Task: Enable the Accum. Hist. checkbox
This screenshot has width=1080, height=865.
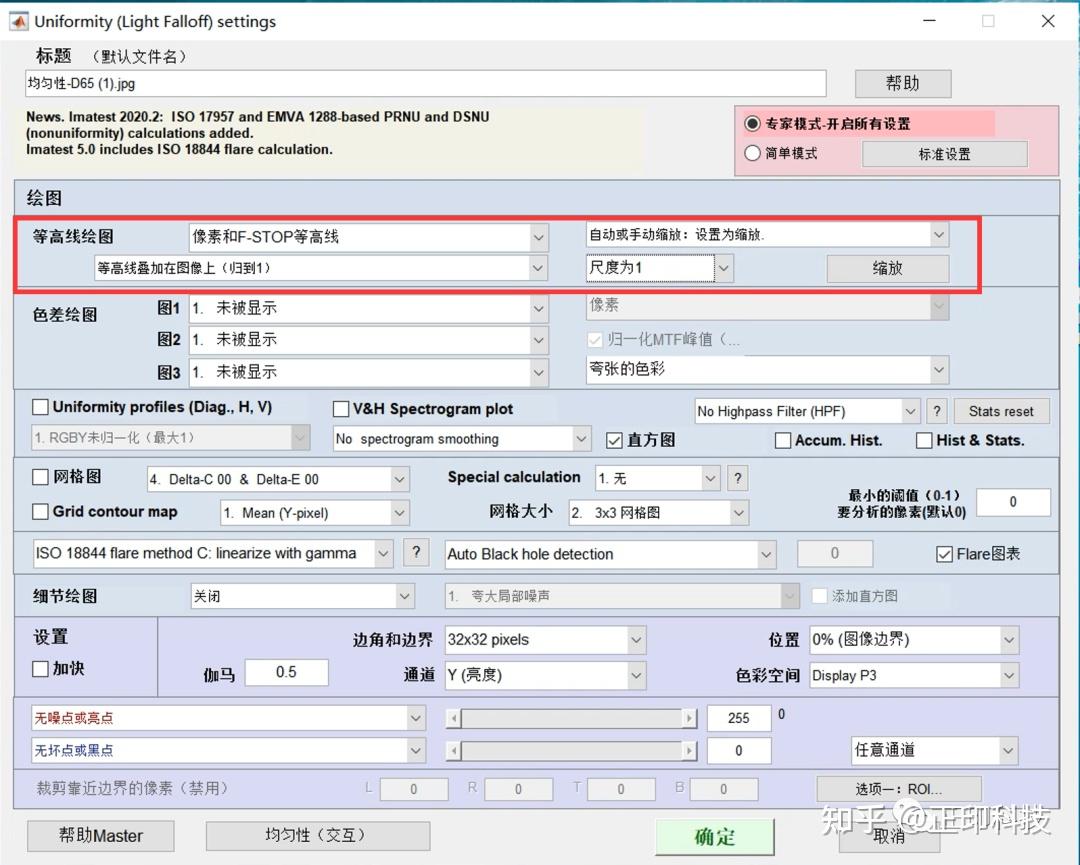Action: pos(784,440)
